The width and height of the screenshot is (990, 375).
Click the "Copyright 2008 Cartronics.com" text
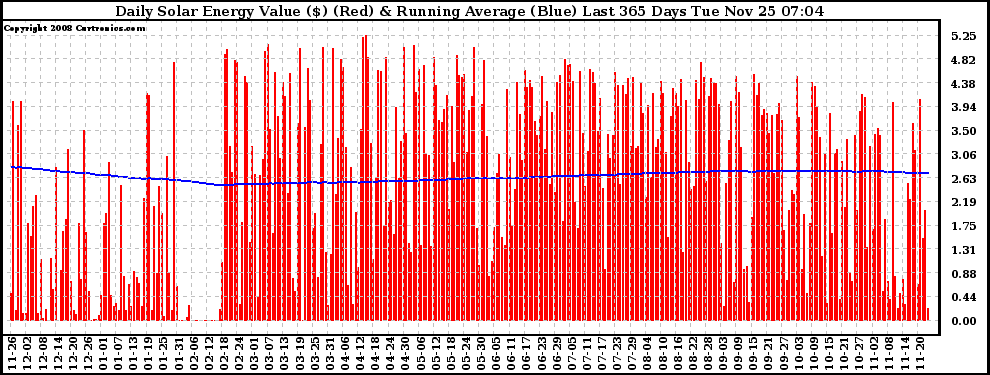pos(75,28)
